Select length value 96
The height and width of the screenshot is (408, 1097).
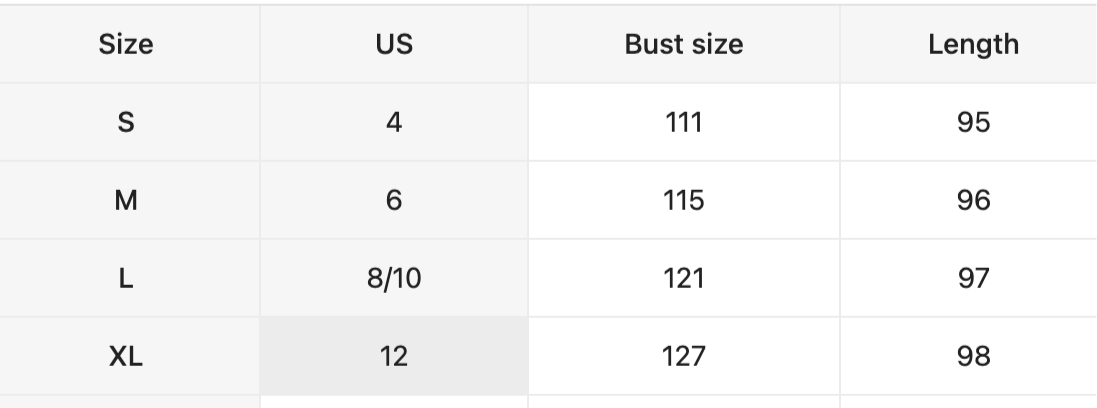973,200
